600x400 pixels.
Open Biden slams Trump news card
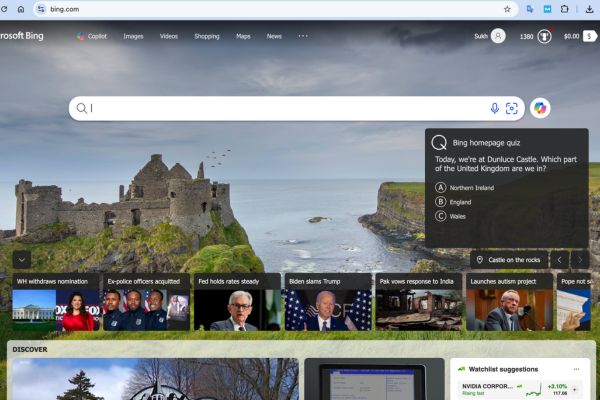tap(328, 302)
